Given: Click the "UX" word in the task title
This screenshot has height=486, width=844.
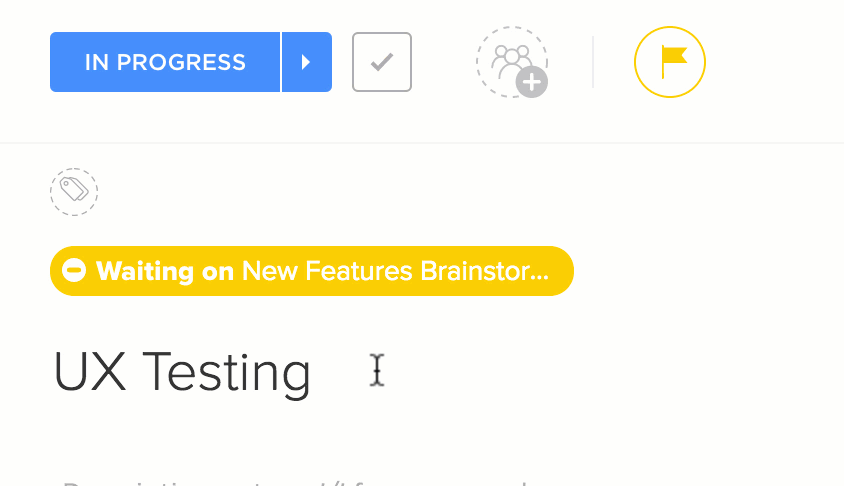Looking at the screenshot, I should pos(89,372).
